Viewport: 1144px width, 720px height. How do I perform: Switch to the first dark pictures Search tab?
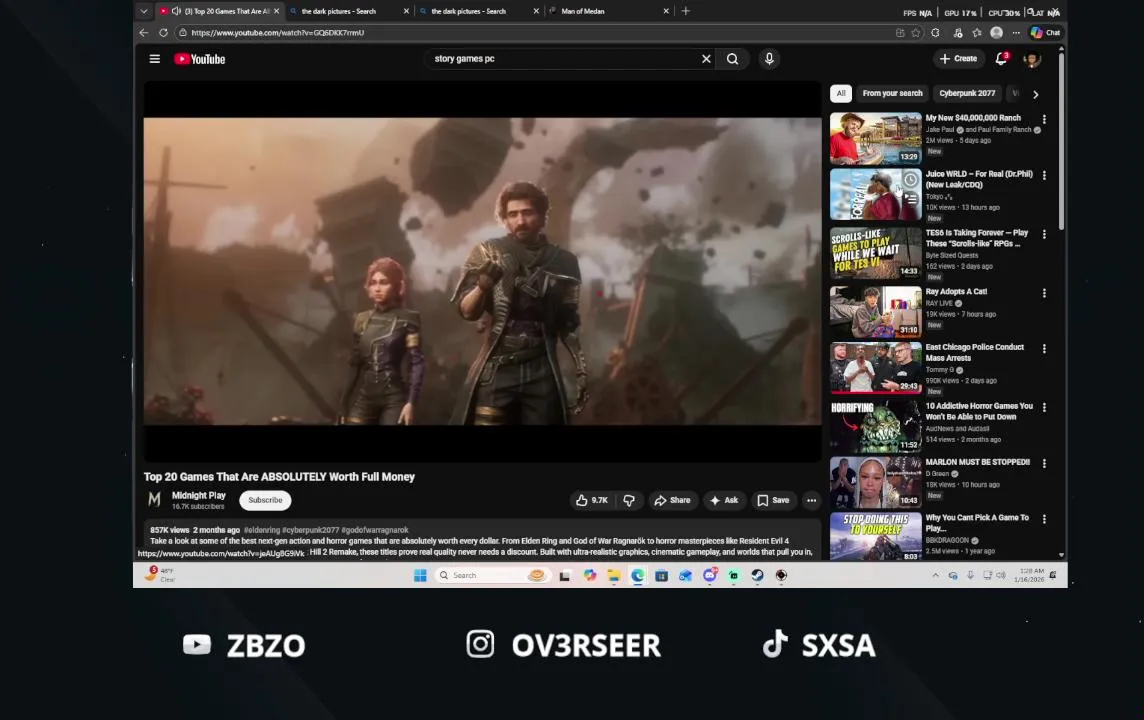[x=350, y=11]
